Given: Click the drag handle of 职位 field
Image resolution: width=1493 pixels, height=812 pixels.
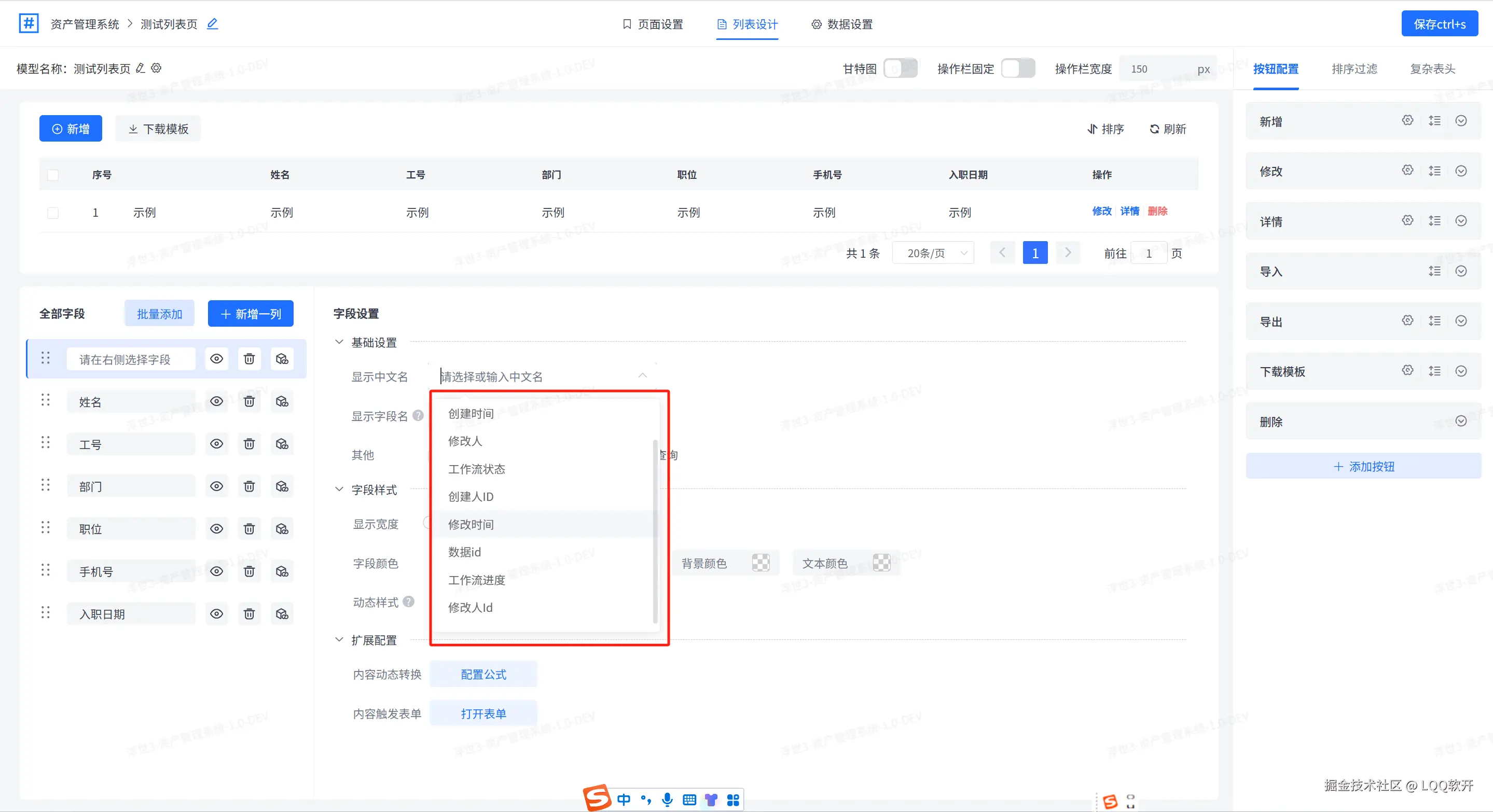Looking at the screenshot, I should click(x=45, y=528).
